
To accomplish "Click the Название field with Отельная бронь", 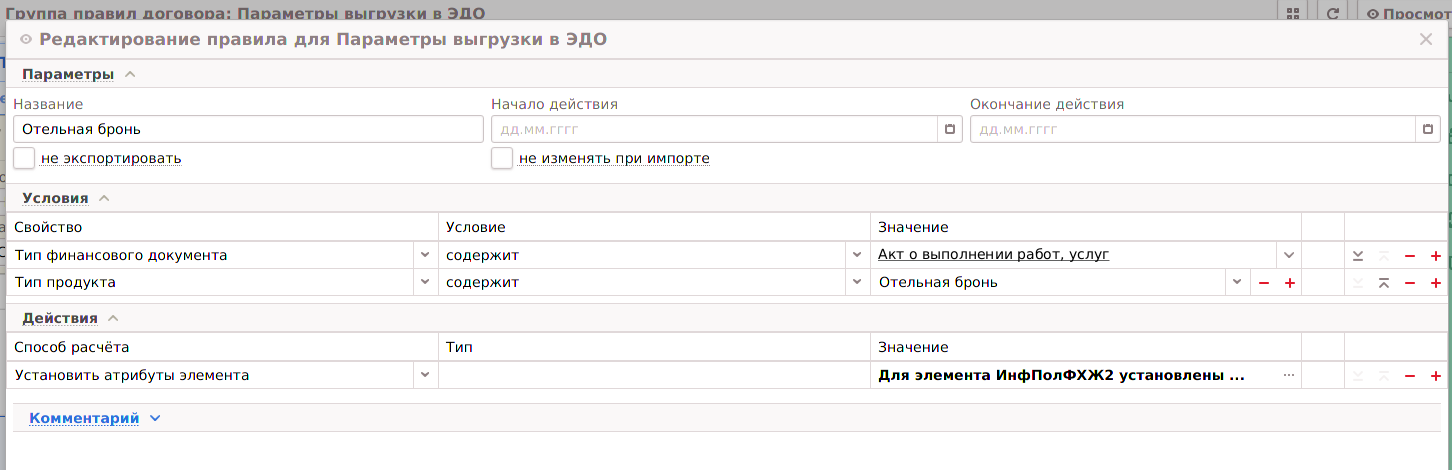I will [248, 129].
